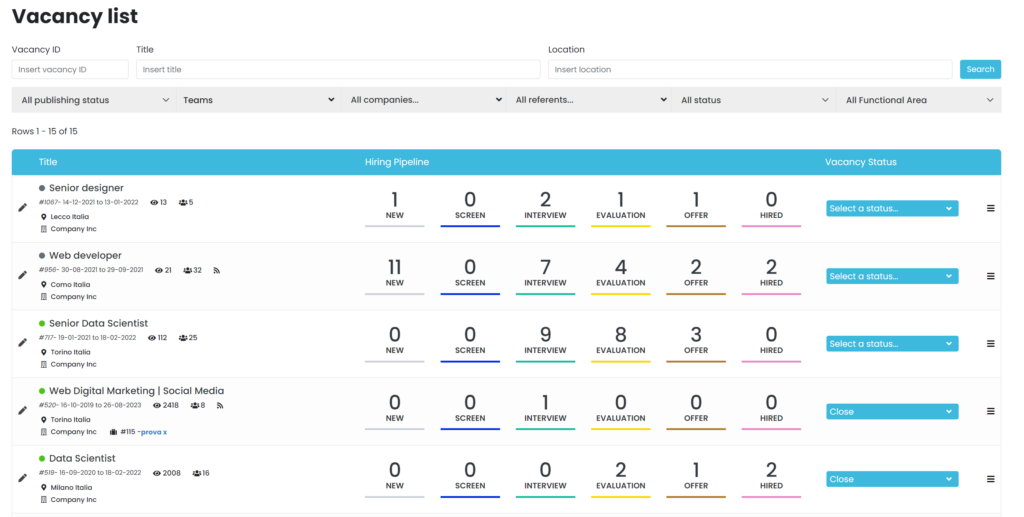1024x517 pixels.
Task: Click the views eye icon on Senior designer
Action: pyautogui.click(x=154, y=202)
